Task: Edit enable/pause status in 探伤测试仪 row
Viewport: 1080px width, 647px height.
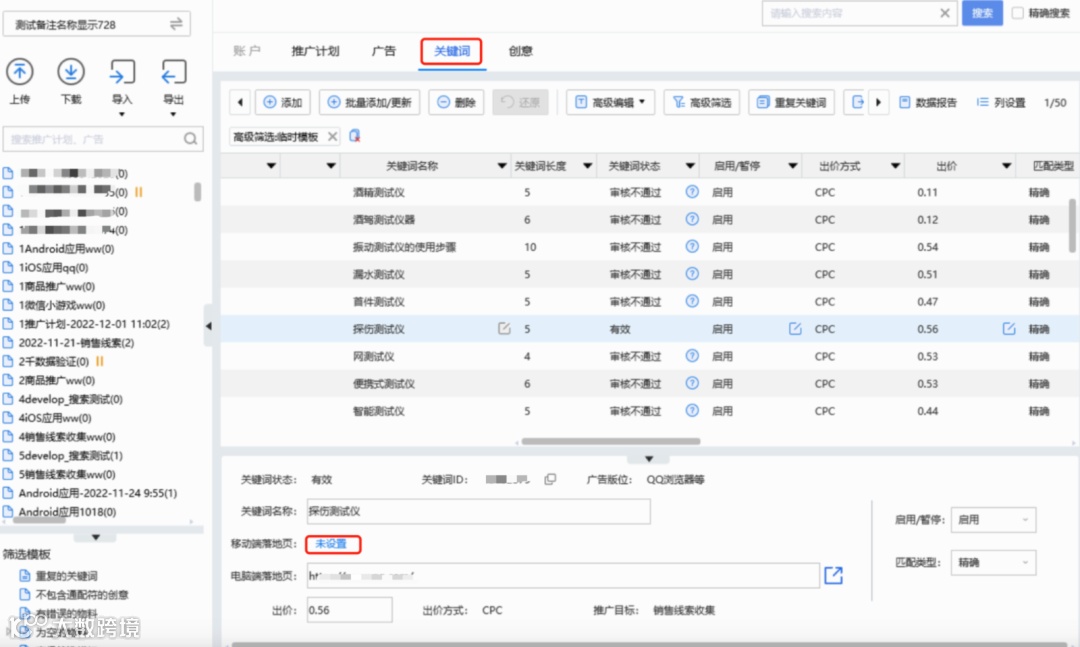Action: coord(795,329)
